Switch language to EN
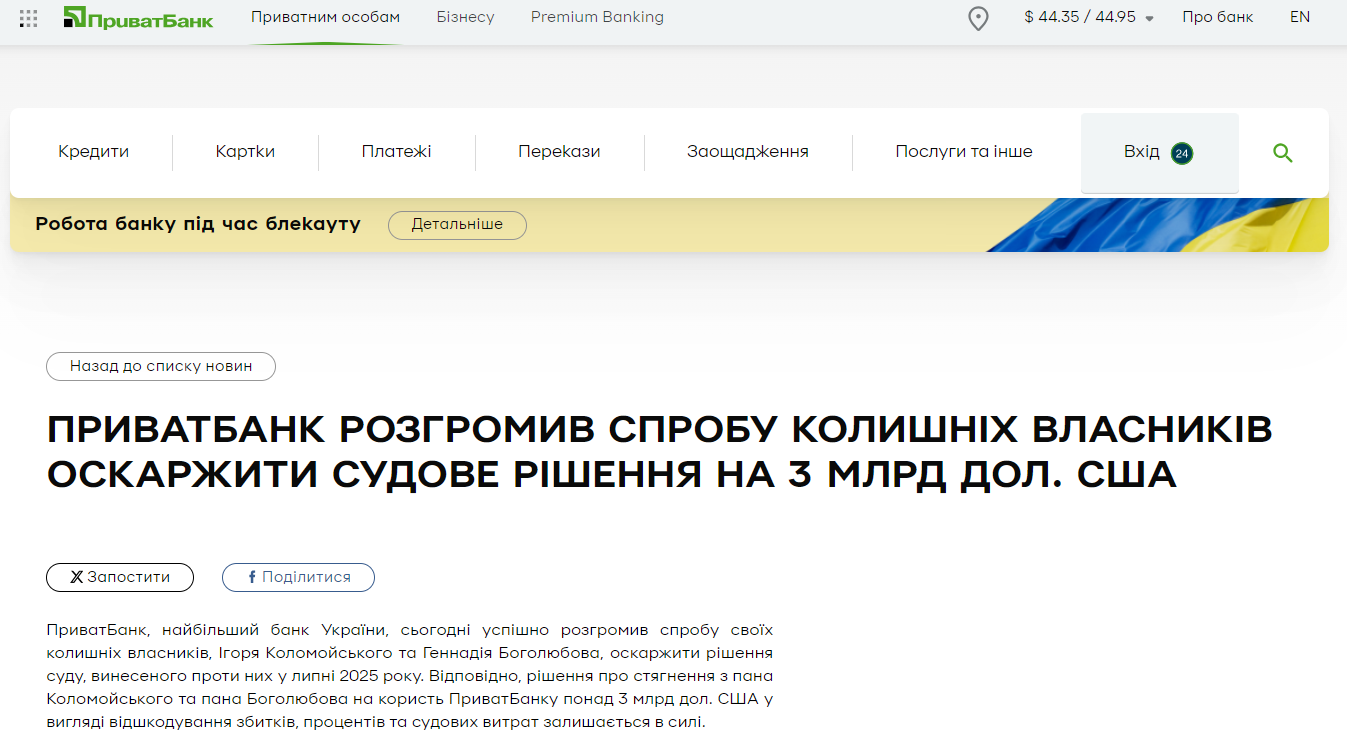The height and width of the screenshot is (751, 1347). 1300,17
